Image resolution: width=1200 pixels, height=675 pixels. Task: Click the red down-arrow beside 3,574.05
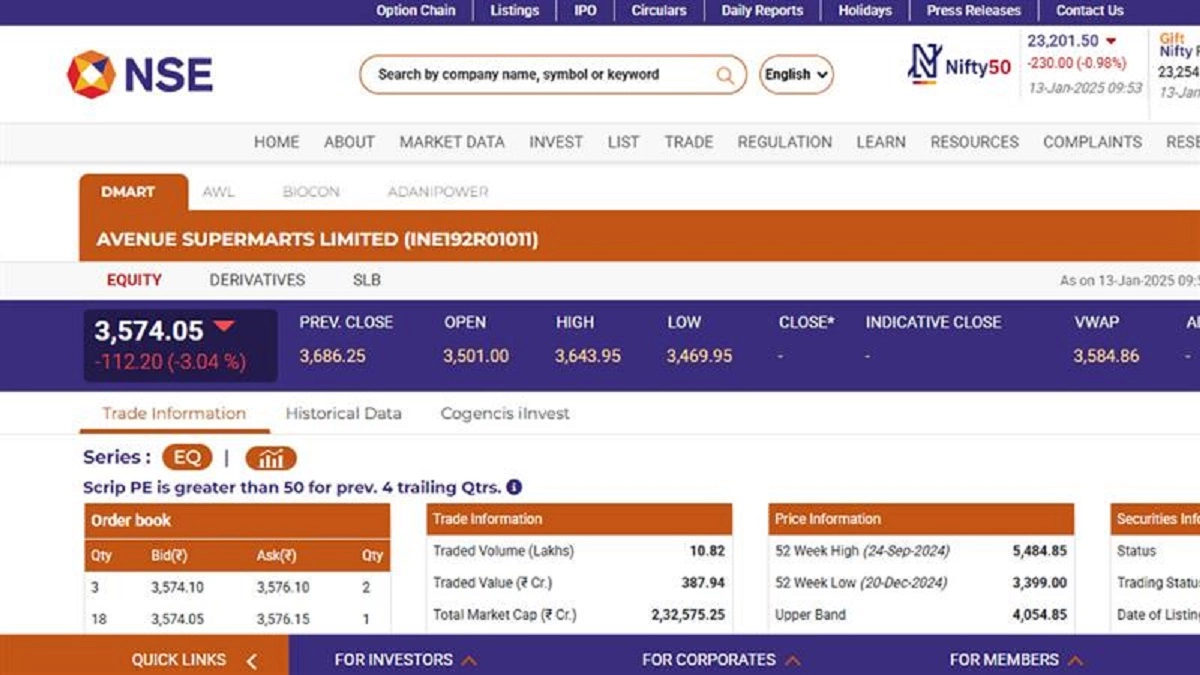224,326
